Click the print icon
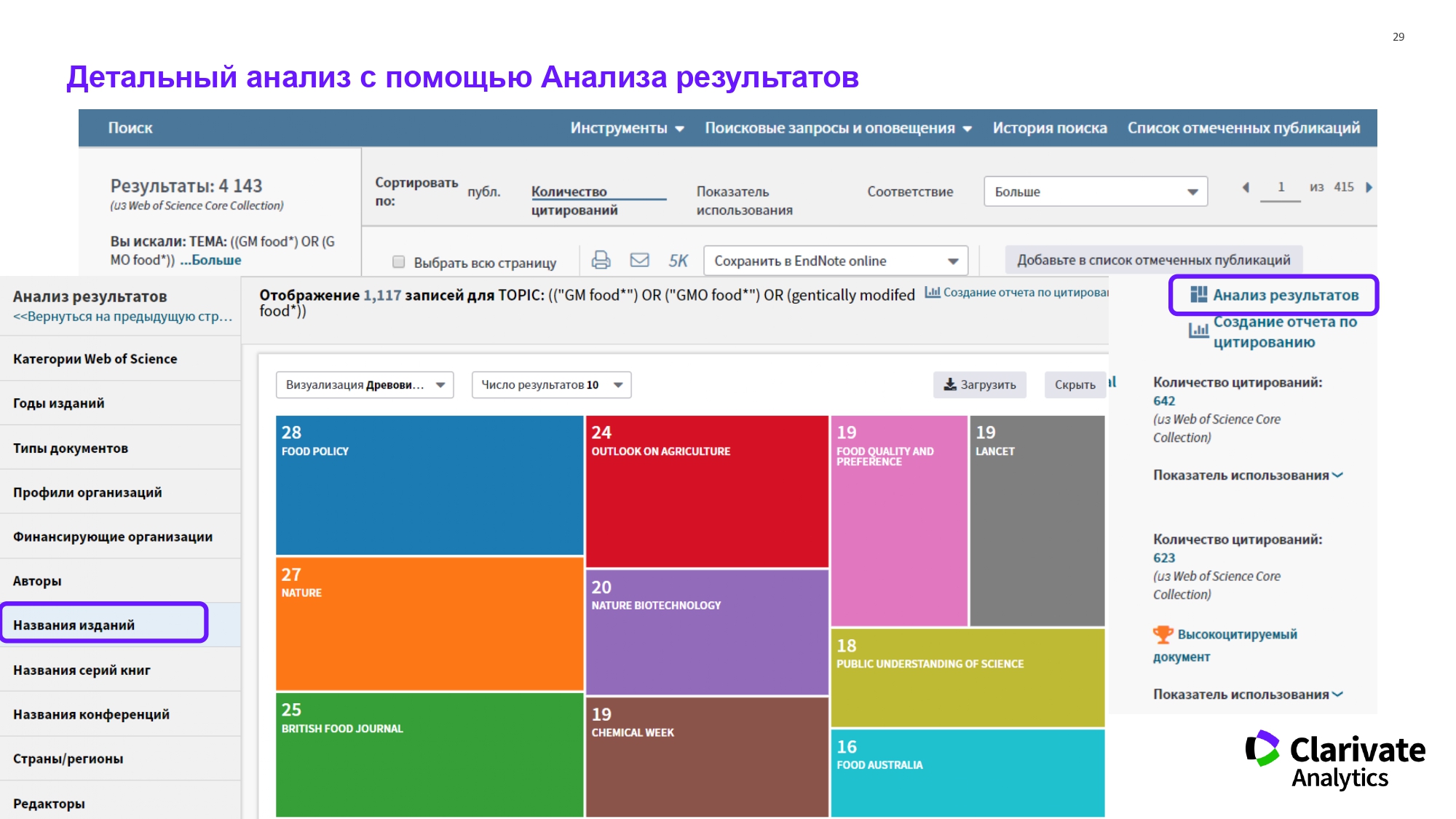Screen dimensions: 1456x819 (601, 260)
